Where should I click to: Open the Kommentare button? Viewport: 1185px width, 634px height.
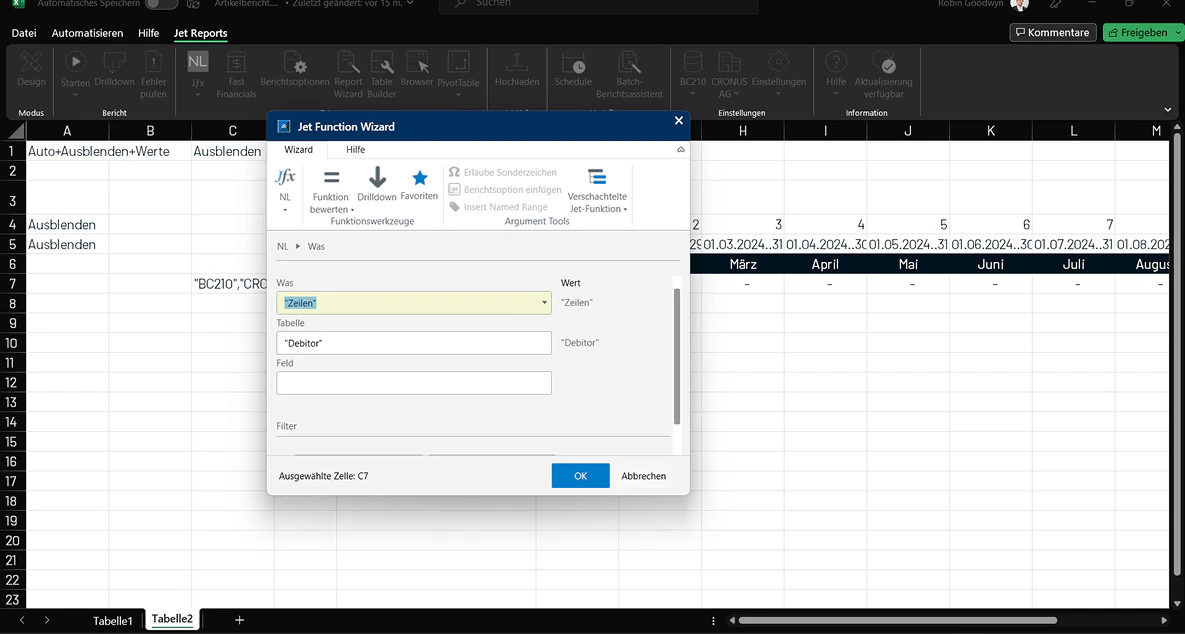coord(1053,32)
